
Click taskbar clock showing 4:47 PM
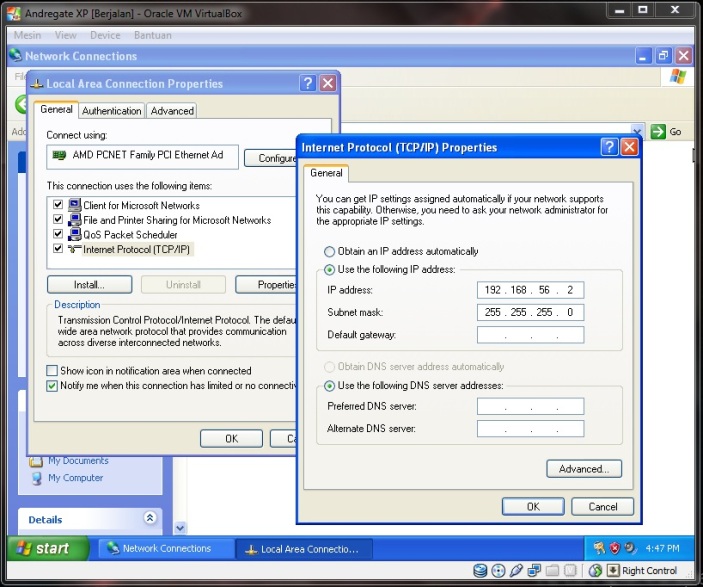pos(662,548)
